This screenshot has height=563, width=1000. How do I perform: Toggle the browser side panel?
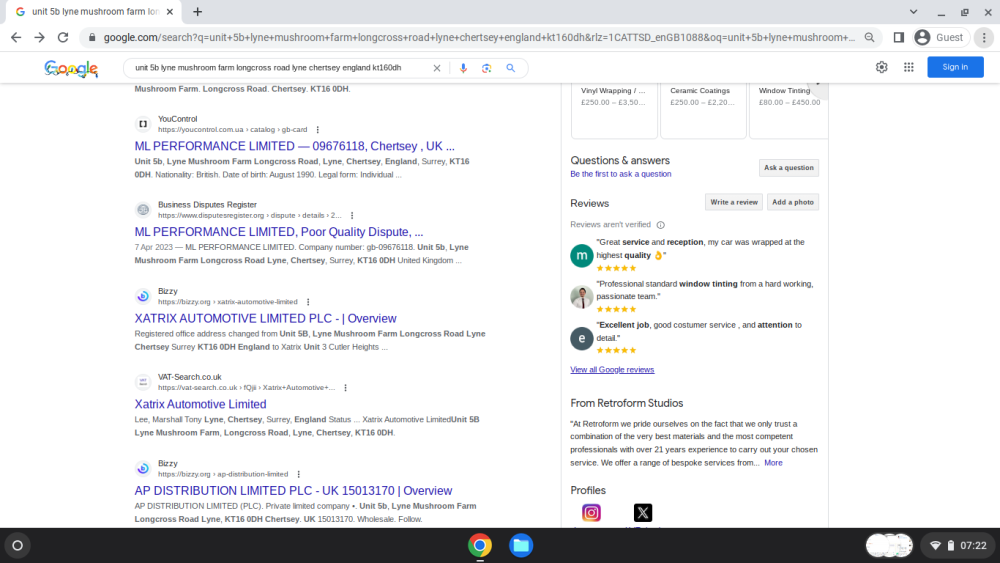(899, 38)
